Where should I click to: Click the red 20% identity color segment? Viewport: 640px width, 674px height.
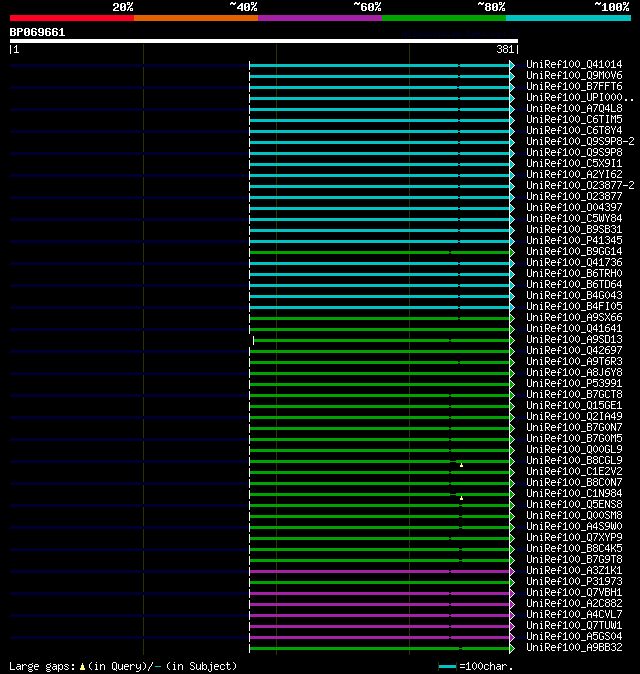click(72, 18)
